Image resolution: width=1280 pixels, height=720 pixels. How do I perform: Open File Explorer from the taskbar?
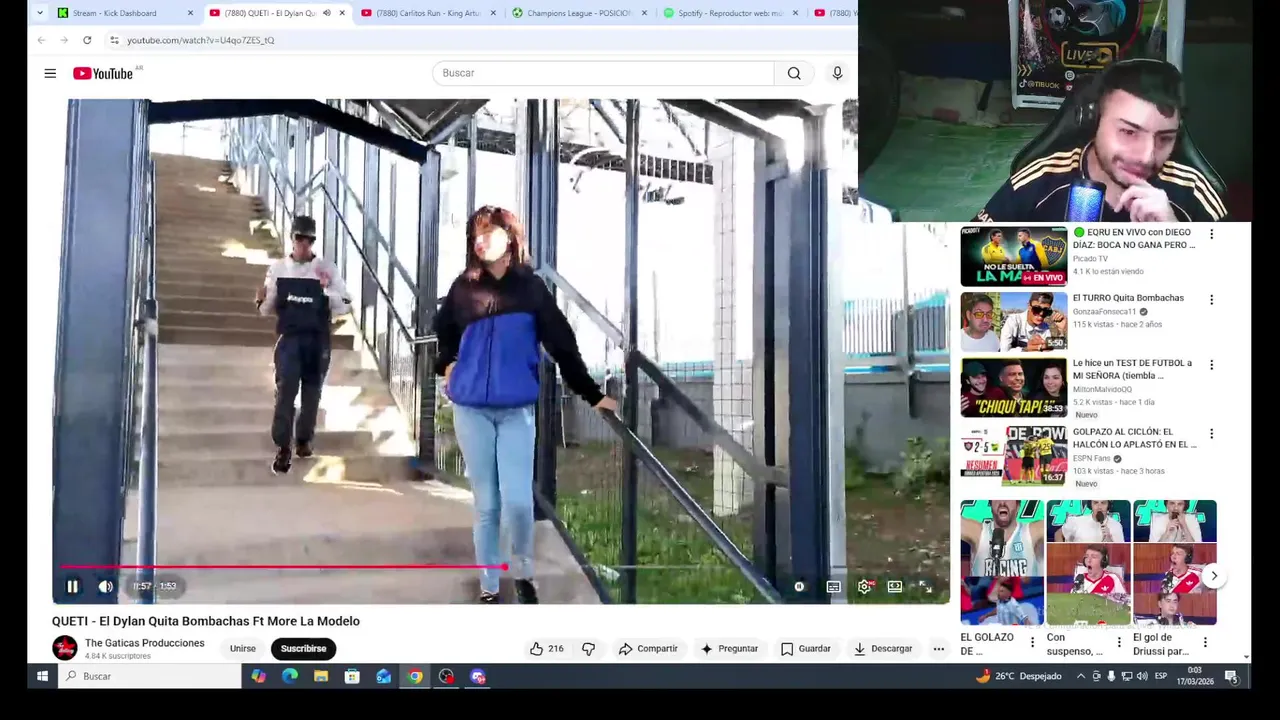pyautogui.click(x=321, y=677)
